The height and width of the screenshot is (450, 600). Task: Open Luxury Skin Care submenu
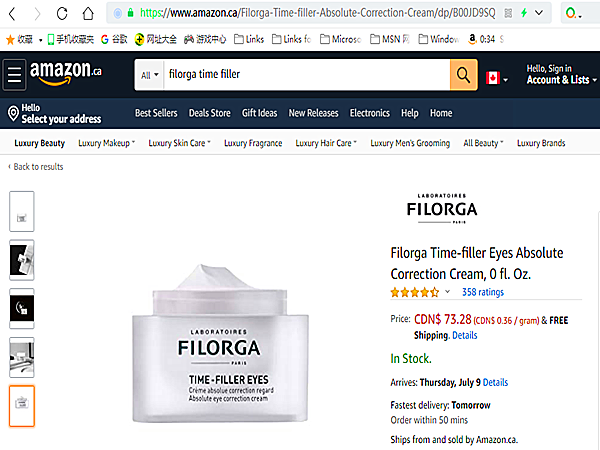click(179, 143)
